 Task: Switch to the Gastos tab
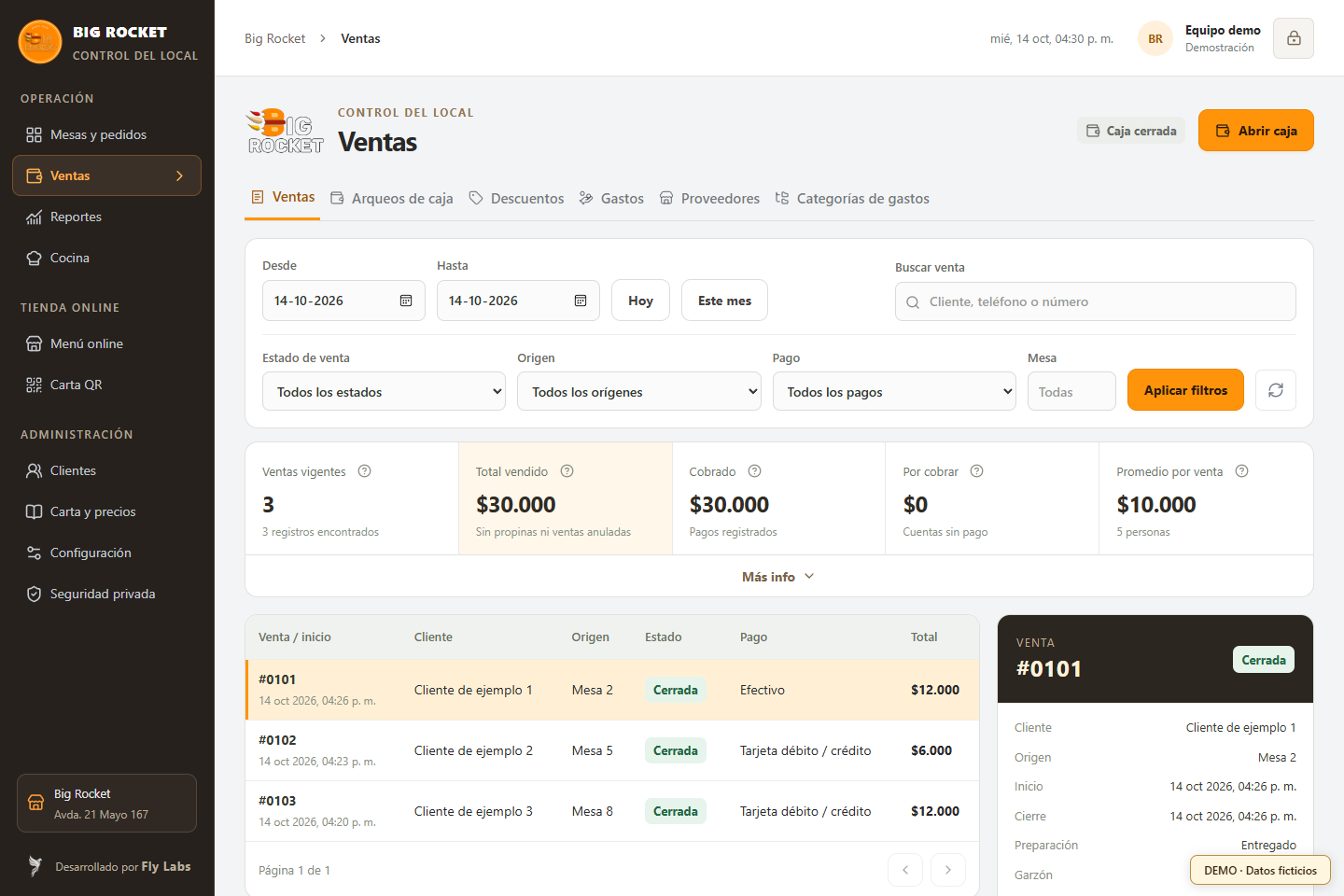pos(611,198)
